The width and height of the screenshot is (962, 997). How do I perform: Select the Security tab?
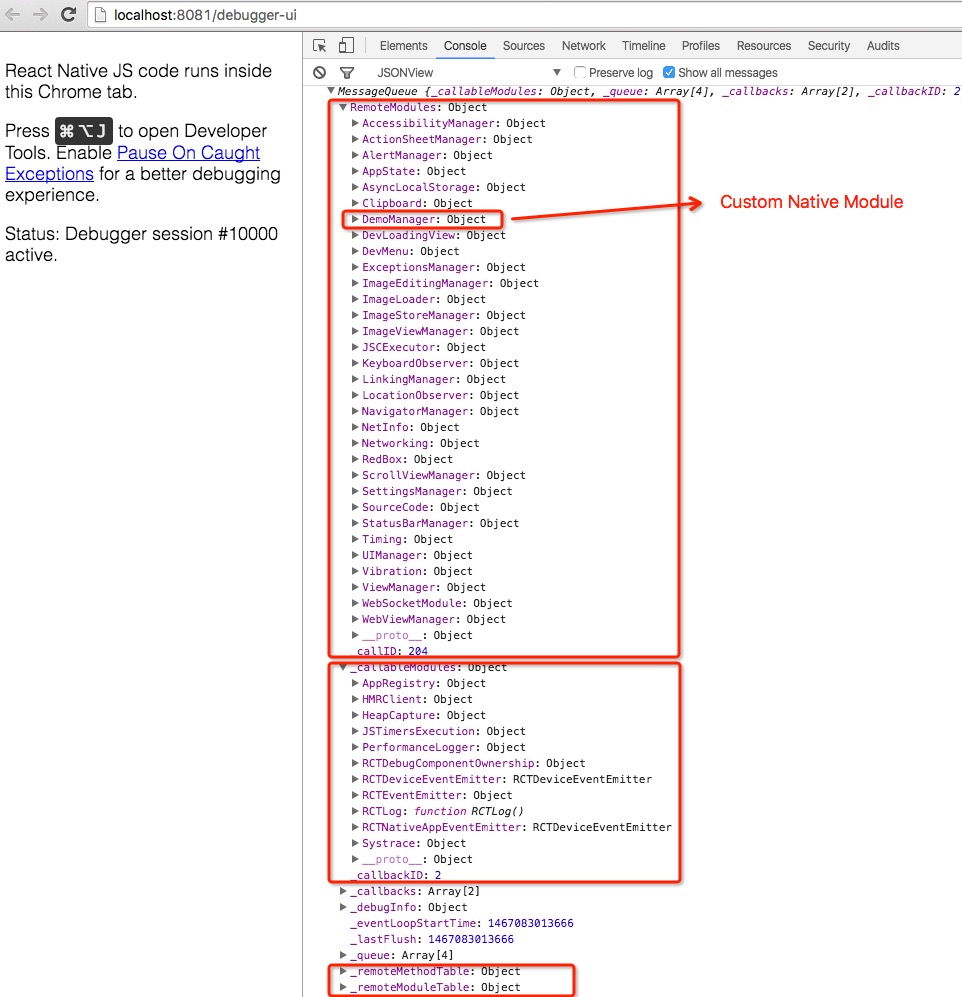point(828,46)
